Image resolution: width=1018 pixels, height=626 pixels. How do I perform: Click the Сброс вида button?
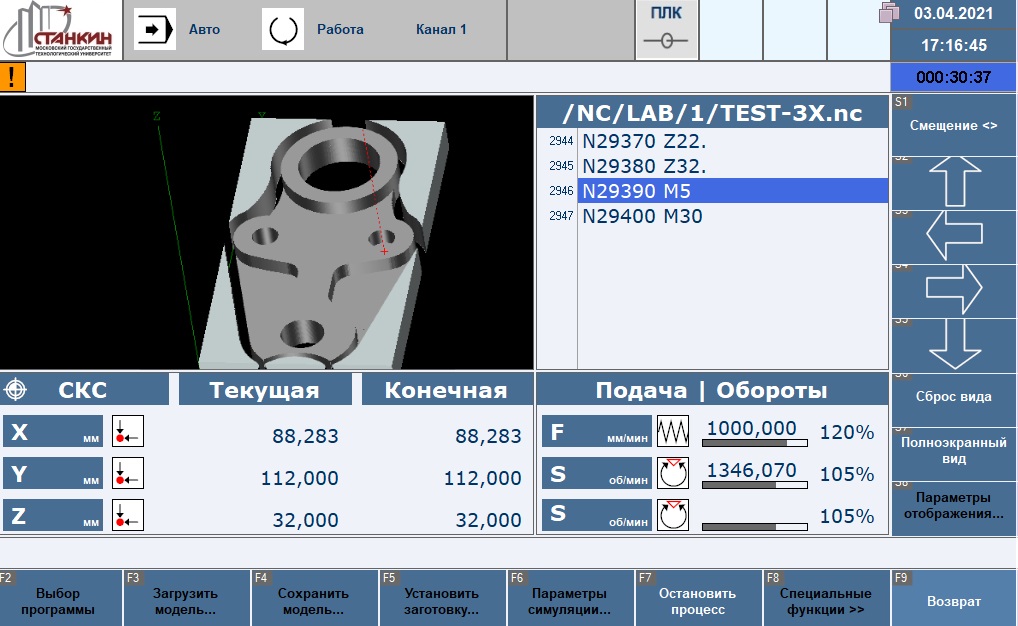(x=953, y=397)
